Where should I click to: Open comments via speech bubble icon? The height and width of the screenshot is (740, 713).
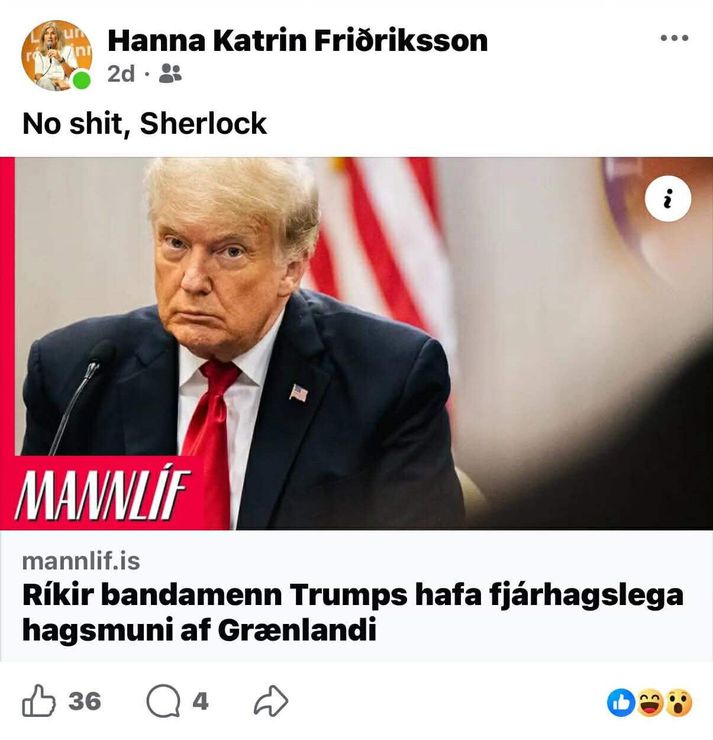163,701
